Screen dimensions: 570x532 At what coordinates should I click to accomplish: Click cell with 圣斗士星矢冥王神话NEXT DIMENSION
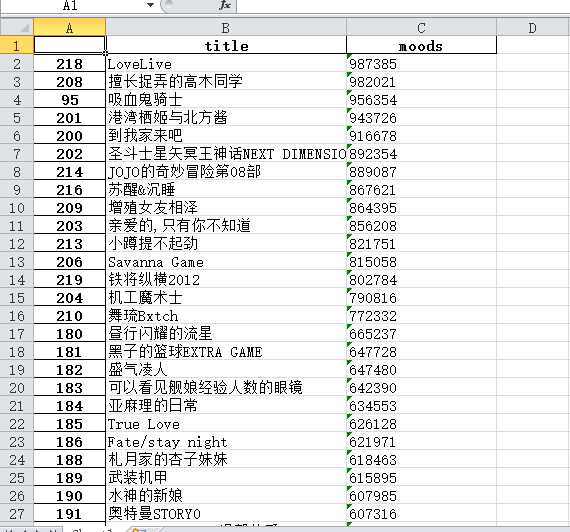click(x=226, y=153)
